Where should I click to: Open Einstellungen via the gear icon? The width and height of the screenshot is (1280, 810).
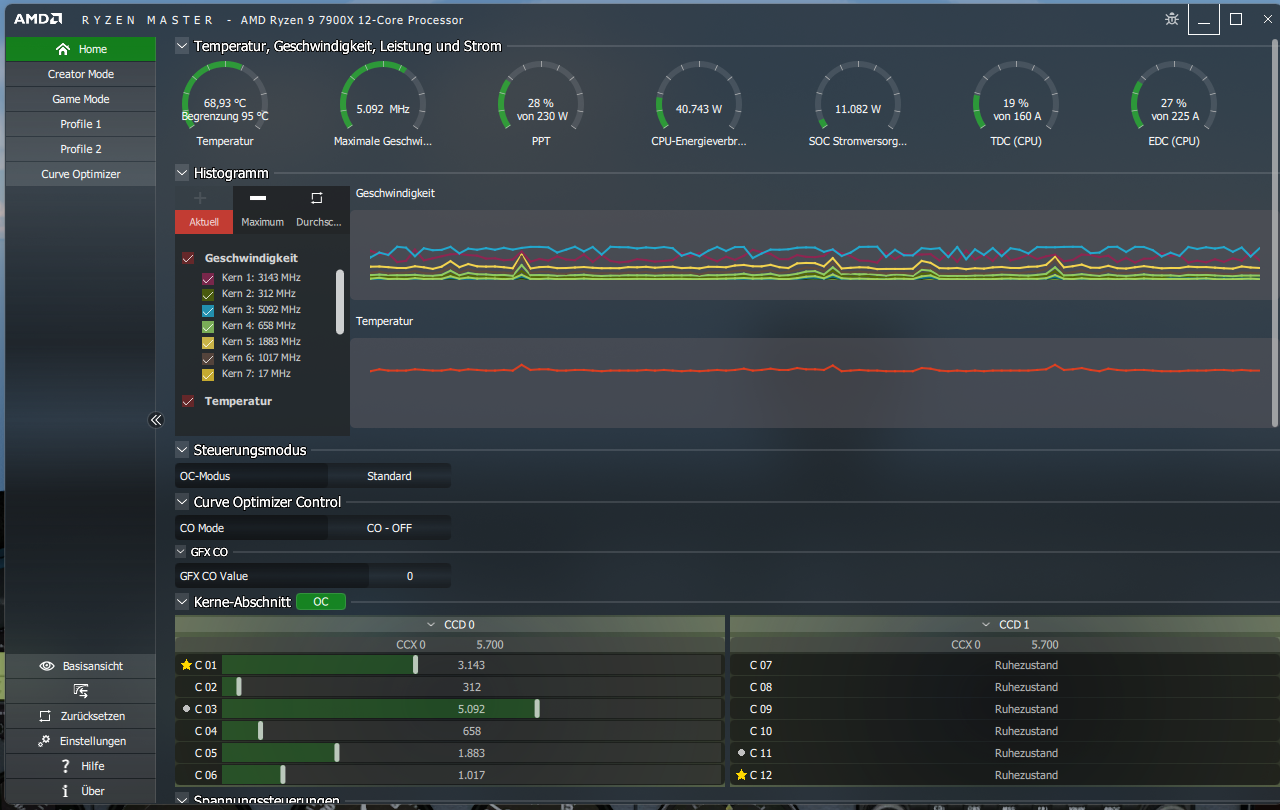43,741
